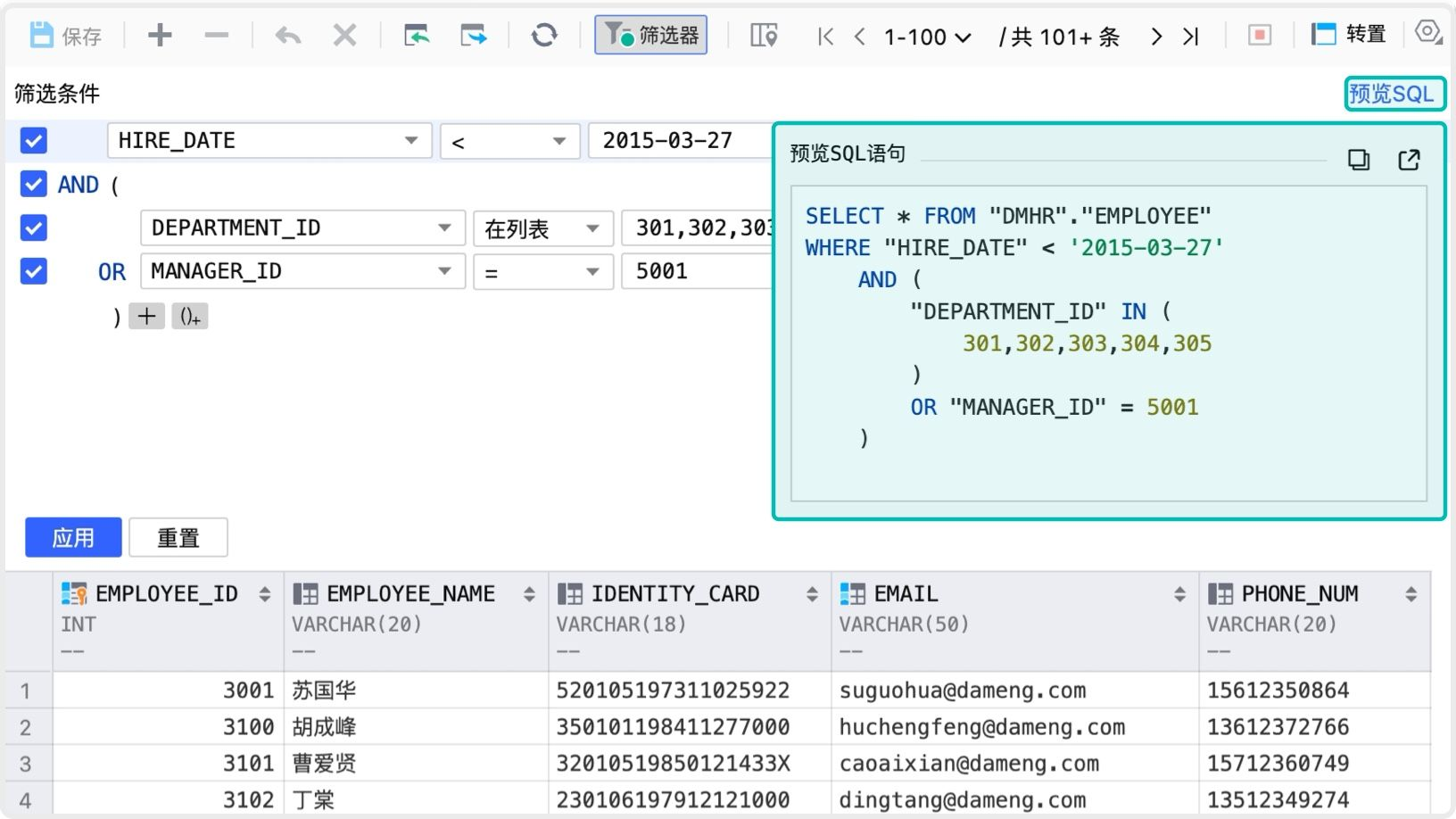The image size is (1456, 819).
Task: Click the 应用 apply button
Action: (73, 537)
